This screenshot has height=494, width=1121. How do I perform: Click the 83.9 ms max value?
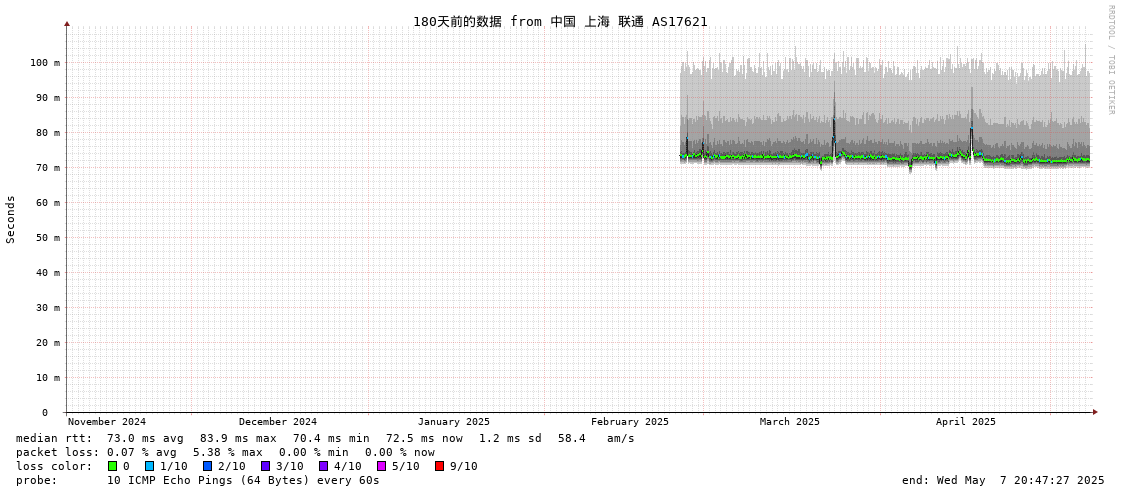click(238, 438)
